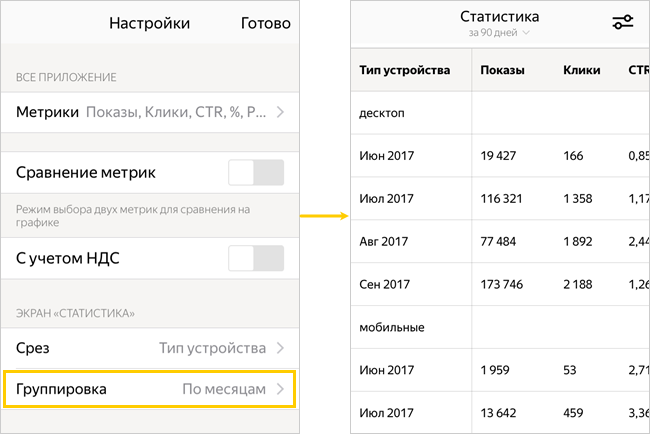
Task: Toggle the Сравнение метрик switch
Action: click(256, 172)
